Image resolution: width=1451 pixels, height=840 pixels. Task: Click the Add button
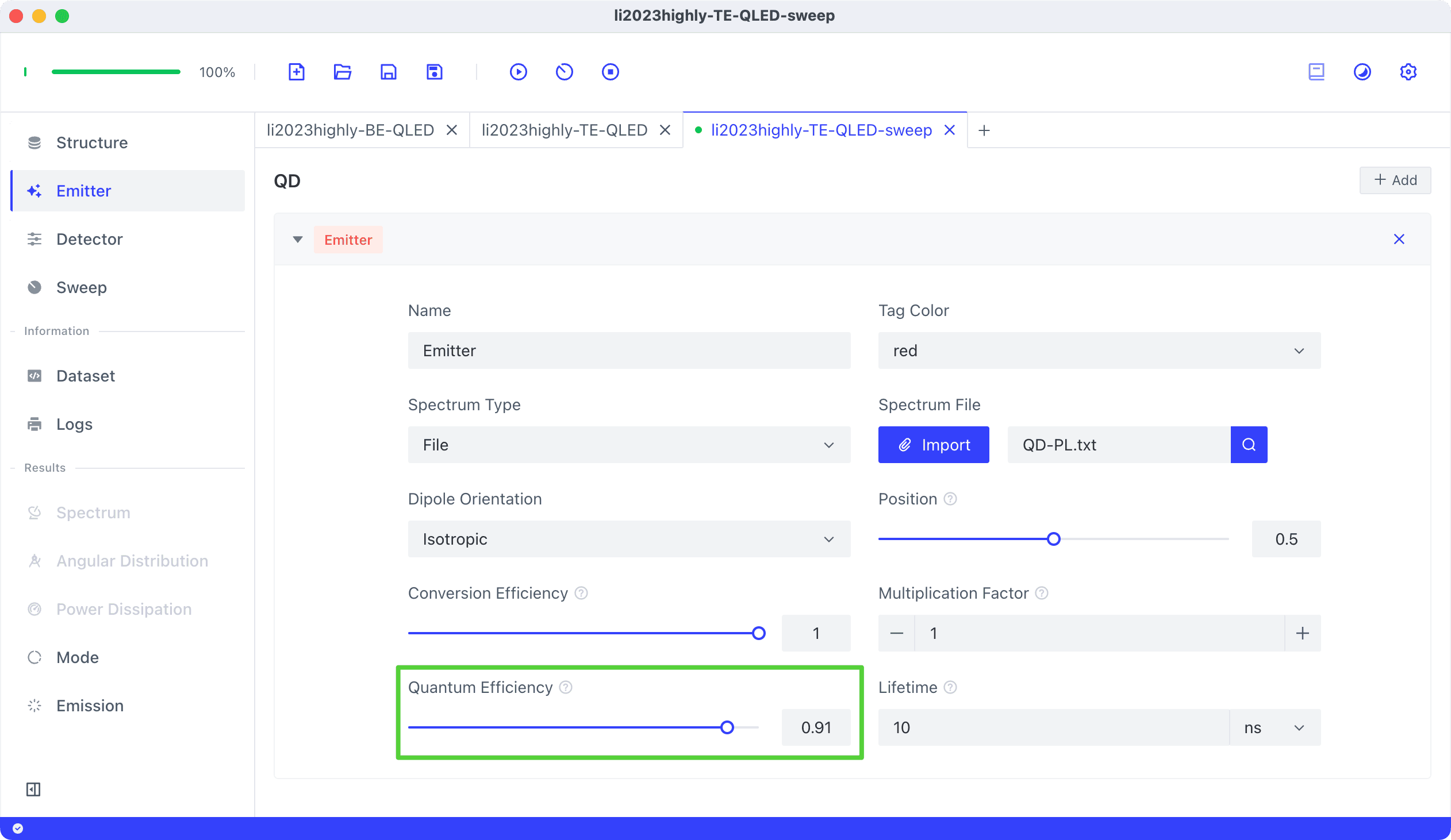point(1395,180)
